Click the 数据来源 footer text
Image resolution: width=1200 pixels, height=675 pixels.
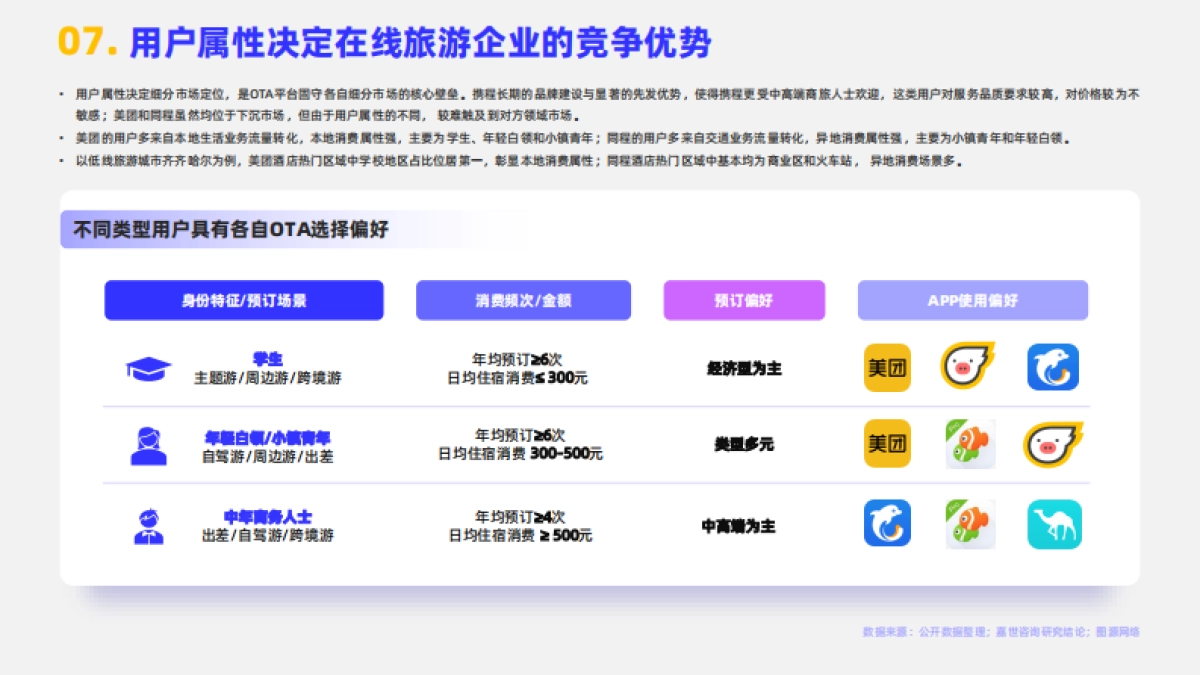pyautogui.click(x=1000, y=631)
